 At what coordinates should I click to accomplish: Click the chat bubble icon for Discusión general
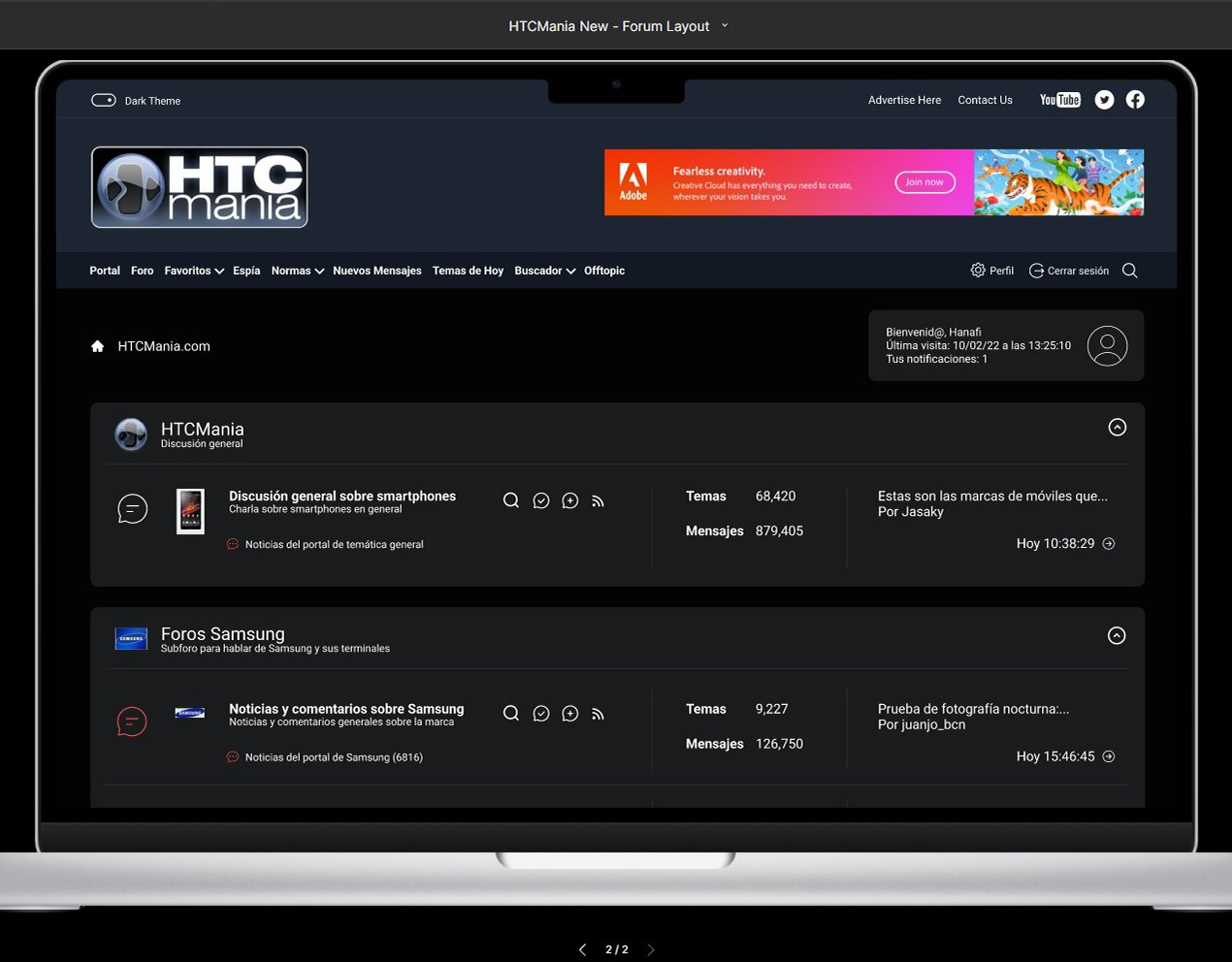tap(133, 508)
